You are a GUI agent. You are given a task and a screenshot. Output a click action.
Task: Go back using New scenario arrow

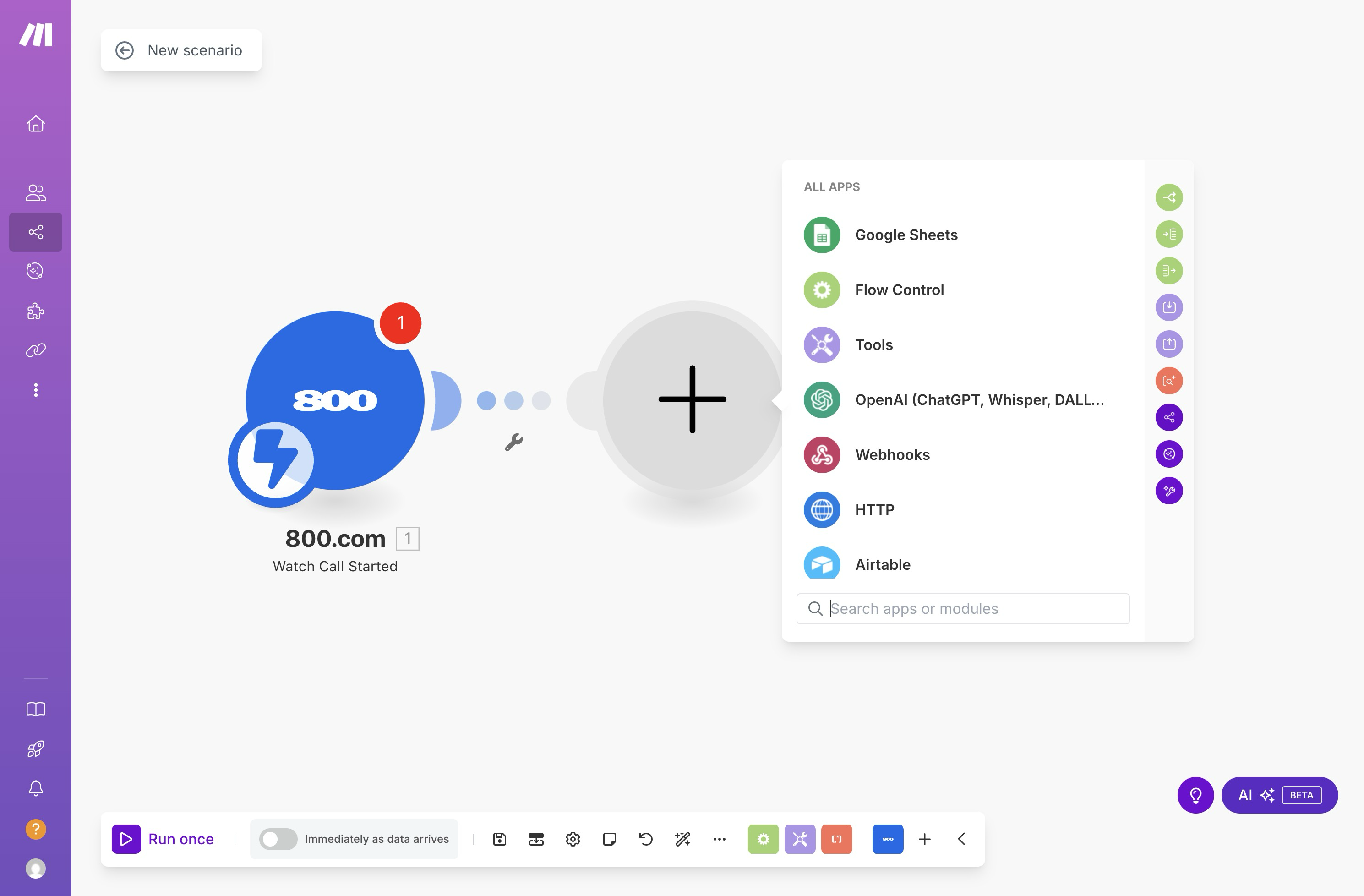coord(125,50)
